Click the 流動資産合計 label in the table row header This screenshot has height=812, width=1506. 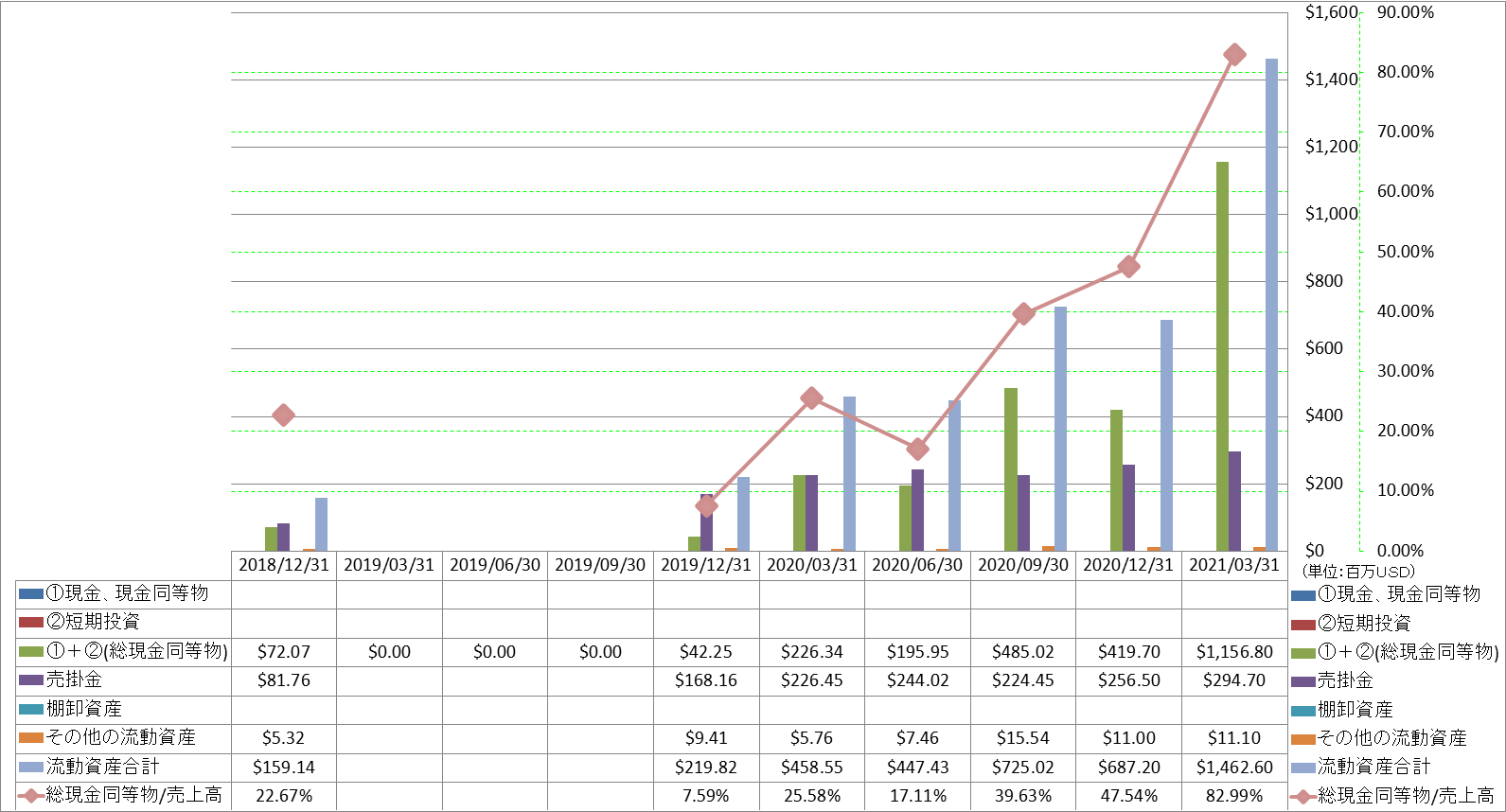pyautogui.click(x=103, y=768)
